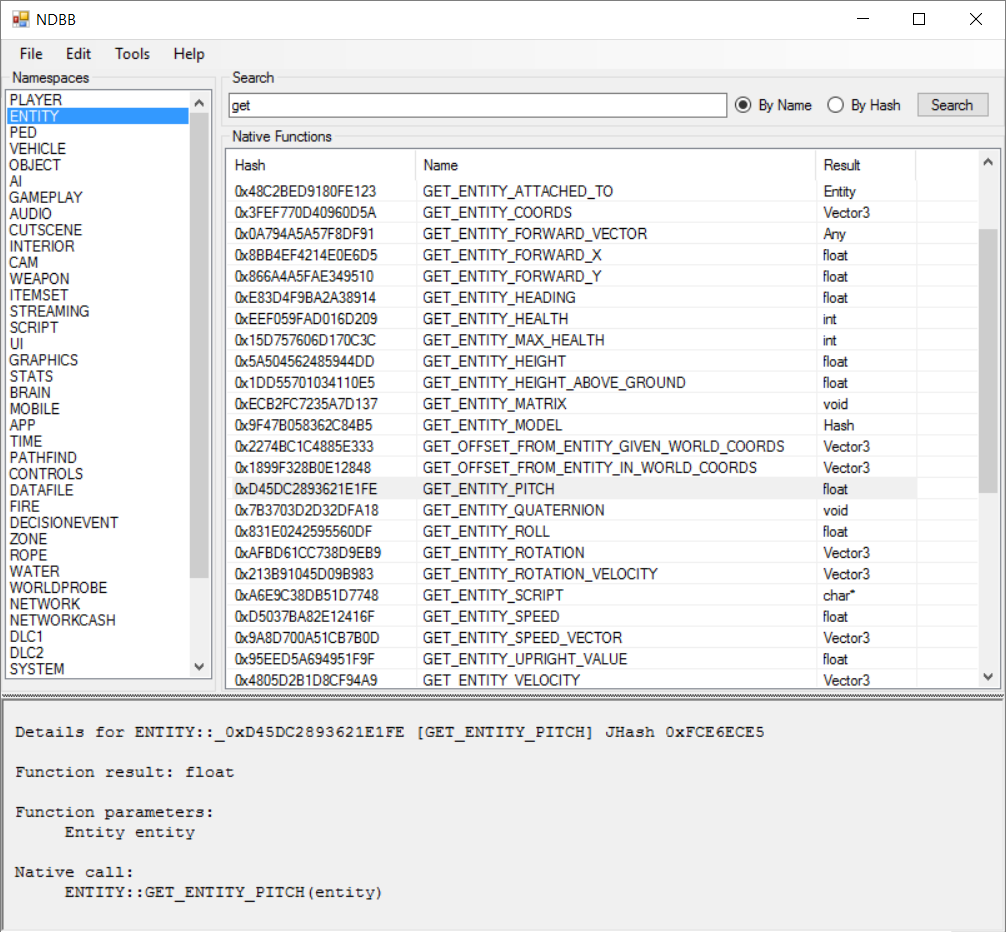Select the GET_ENTITY_FORWARD_VECTOR row
Screen dimensions: 1006x932
pyautogui.click(x=571, y=233)
